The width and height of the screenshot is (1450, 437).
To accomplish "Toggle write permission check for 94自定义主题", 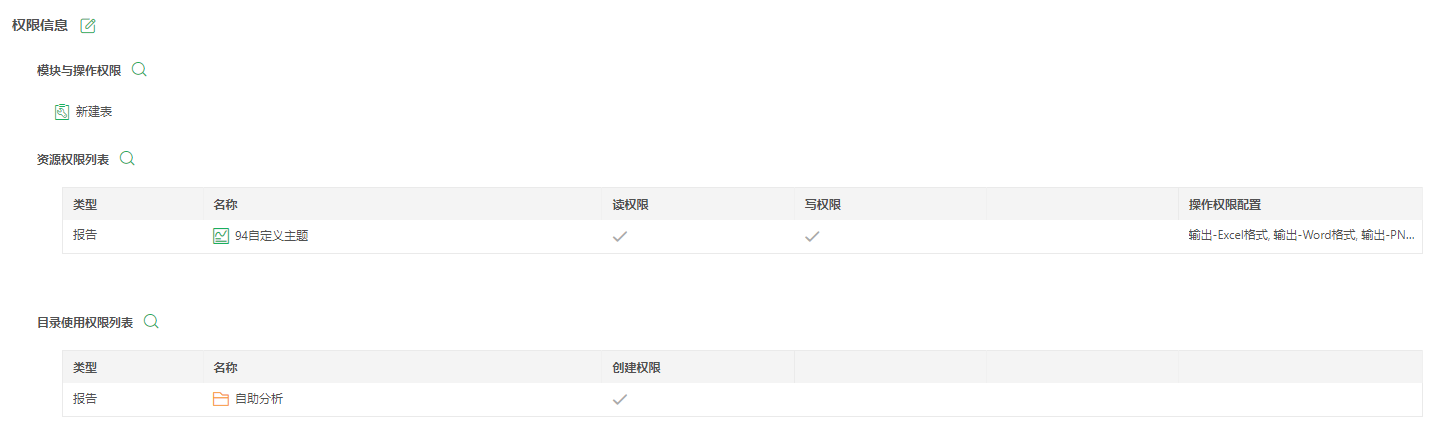I will tap(812, 236).
